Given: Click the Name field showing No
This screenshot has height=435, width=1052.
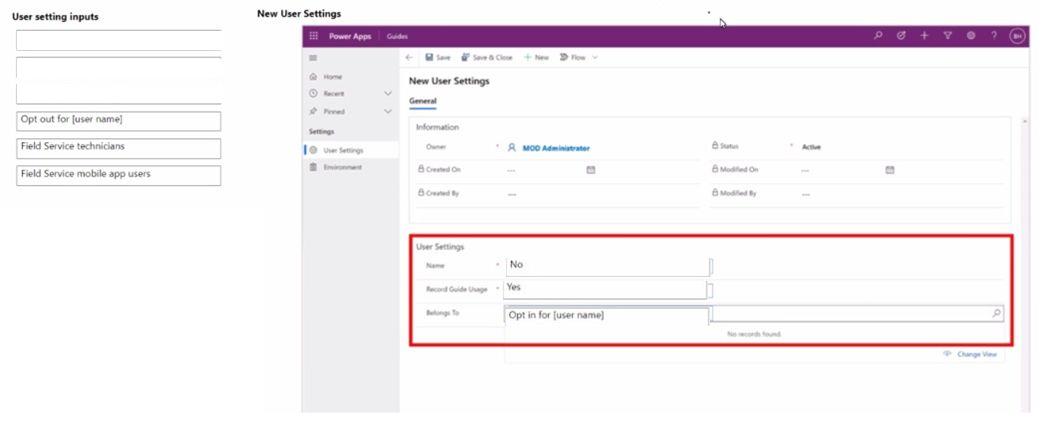Looking at the screenshot, I should 607,266.
